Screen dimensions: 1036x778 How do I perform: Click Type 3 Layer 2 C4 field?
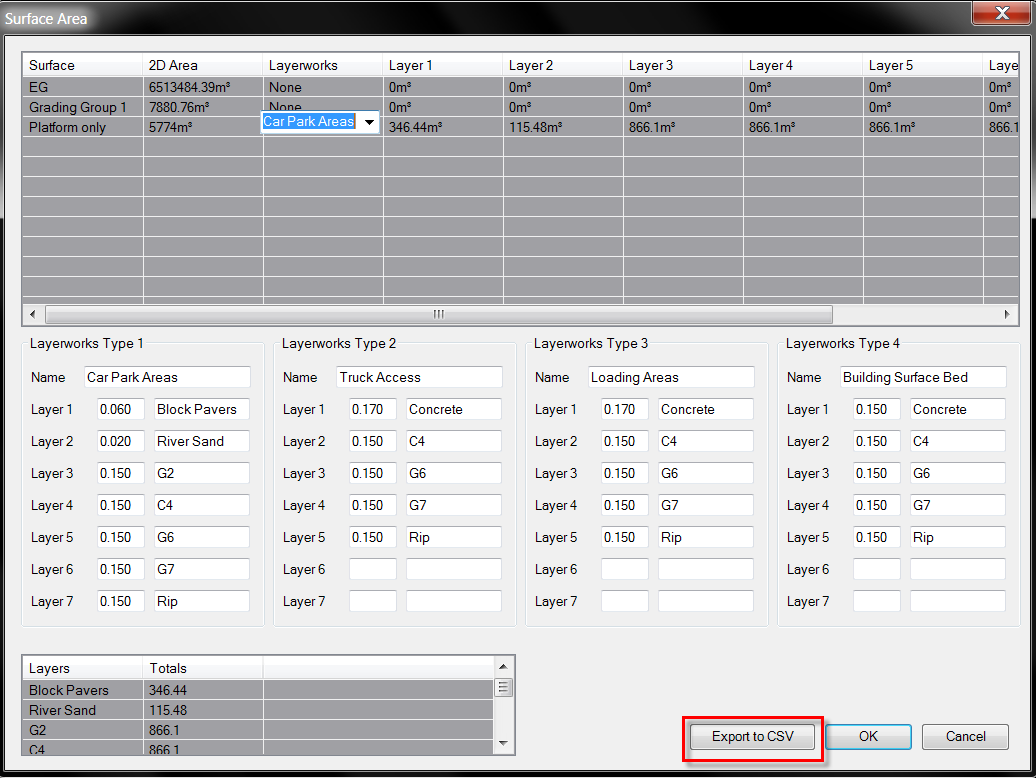pos(706,441)
